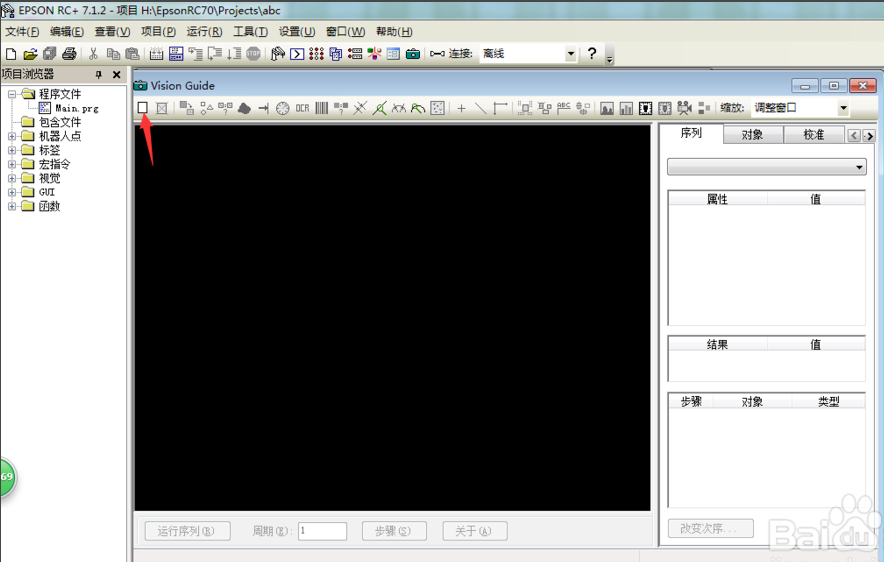Expand the 机器人点 tree node
The width and height of the screenshot is (884, 562).
click(12, 136)
